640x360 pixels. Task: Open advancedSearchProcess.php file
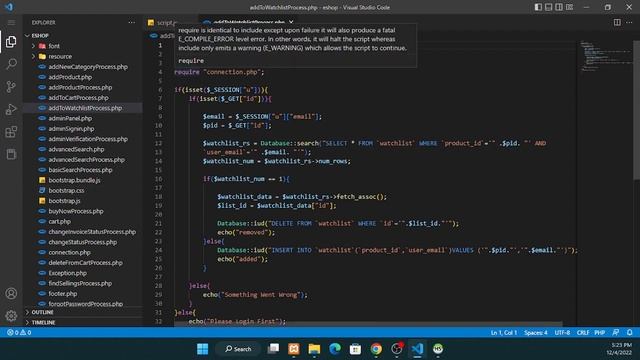(87, 160)
